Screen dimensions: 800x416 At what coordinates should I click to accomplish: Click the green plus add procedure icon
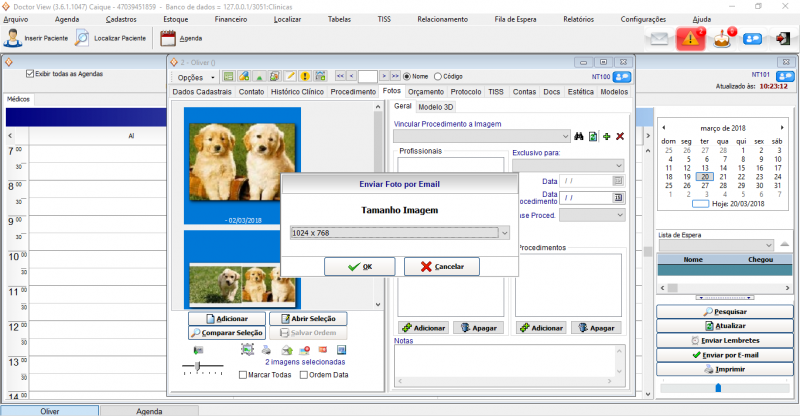coord(606,136)
